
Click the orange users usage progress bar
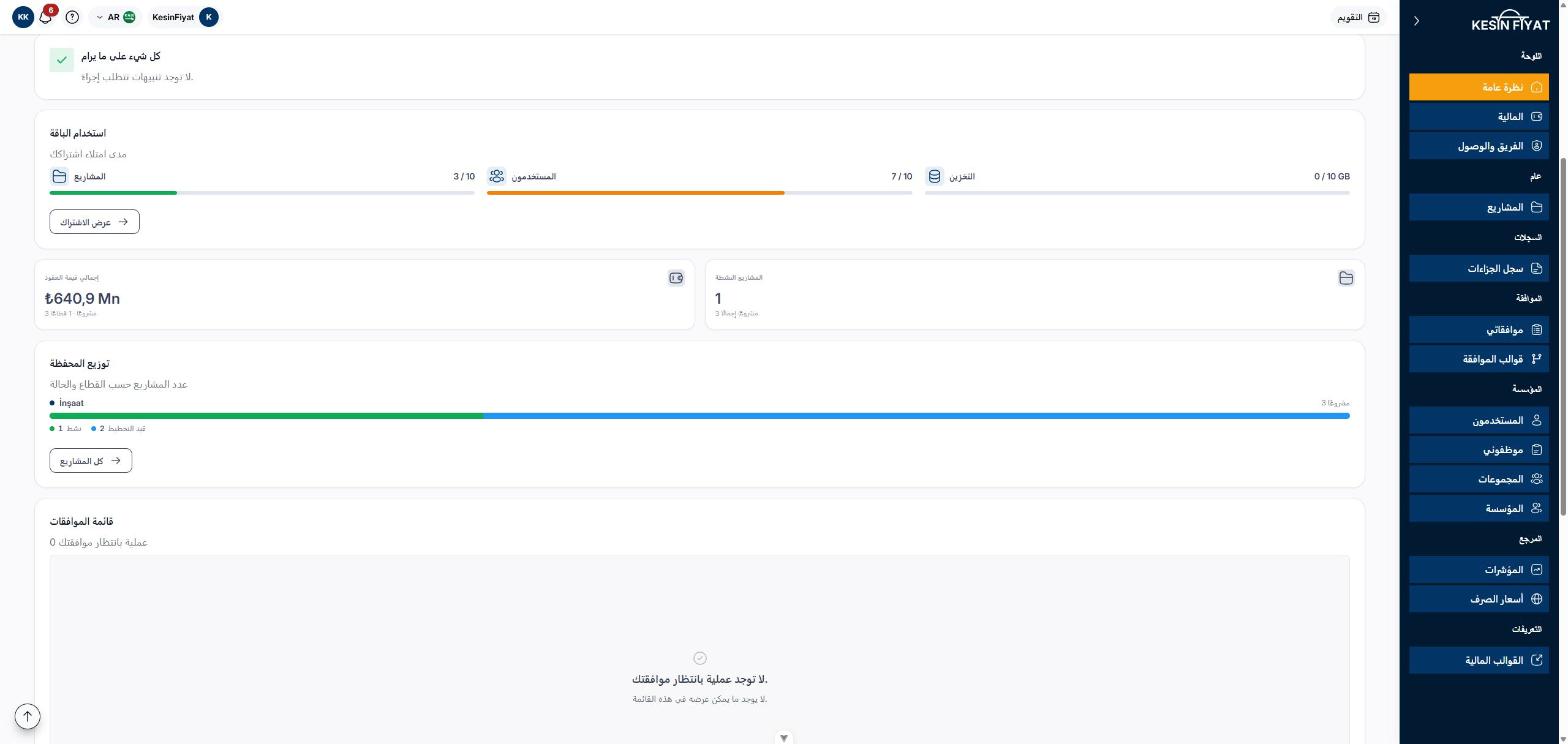[636, 193]
